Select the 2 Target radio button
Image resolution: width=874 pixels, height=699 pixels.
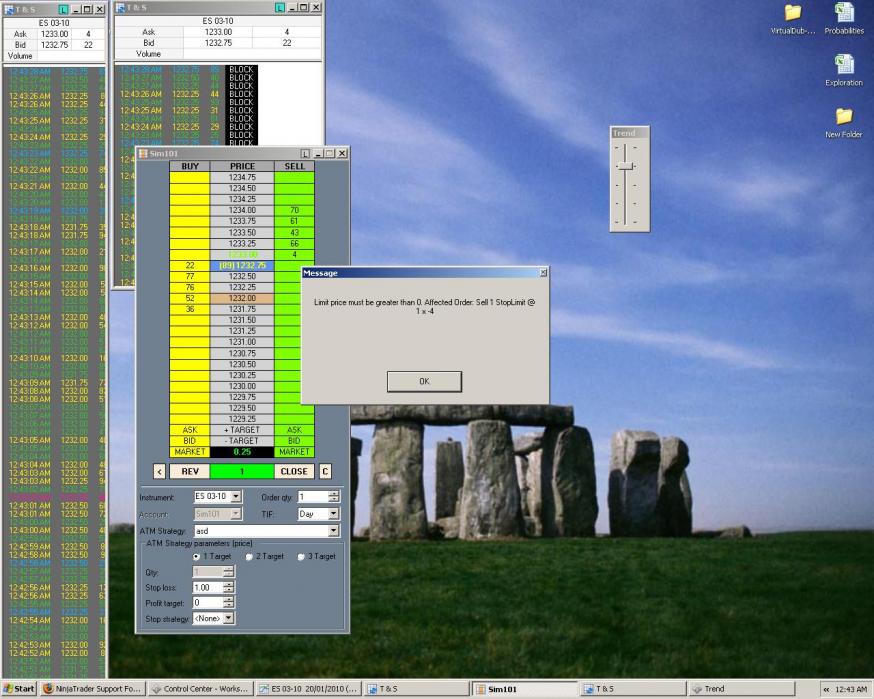coord(249,556)
